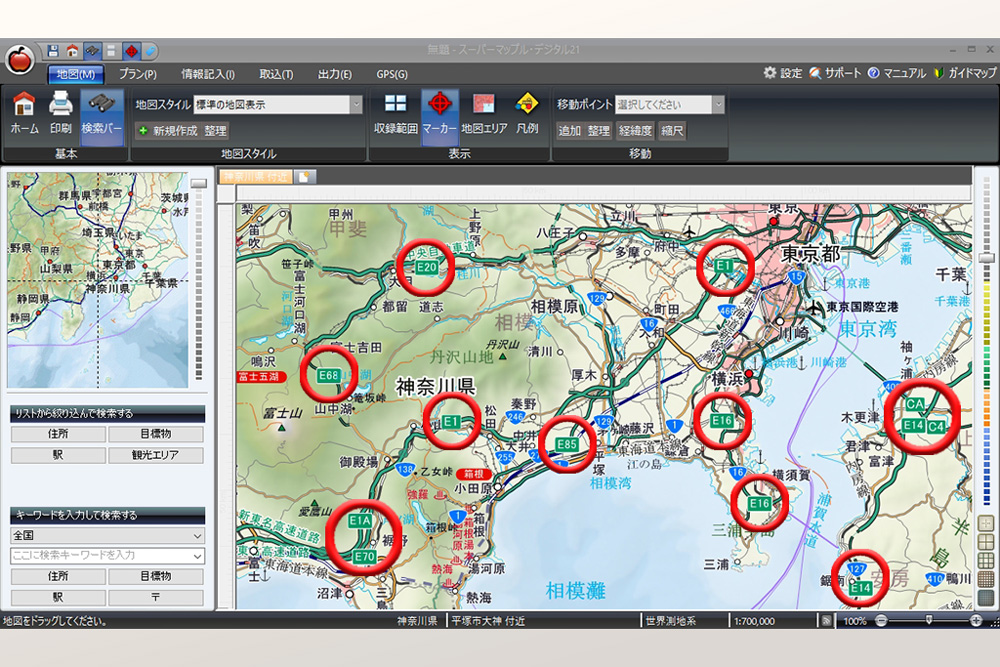Image resolution: width=1000 pixels, height=667 pixels.
Task: Click the zoom out minus button in status bar
Action: click(x=881, y=620)
